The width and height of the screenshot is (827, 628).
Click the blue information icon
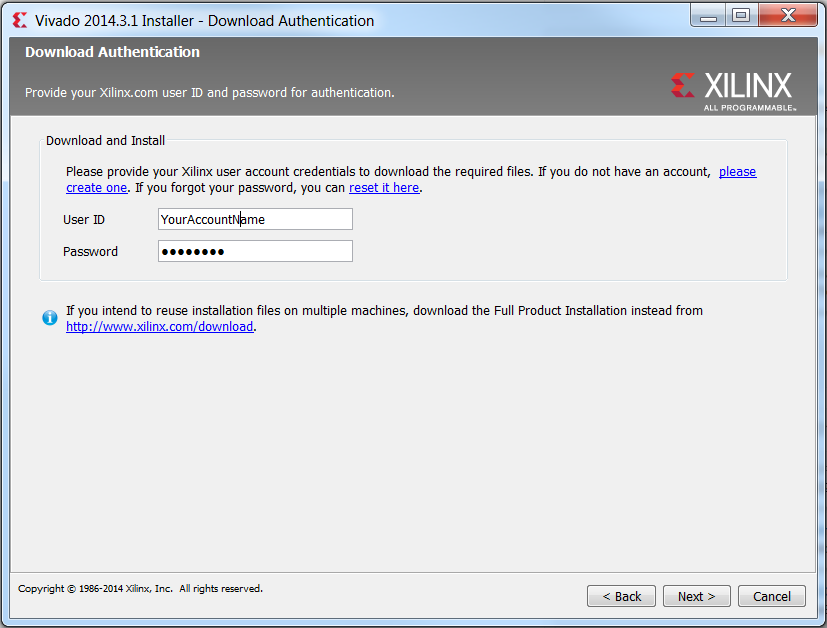click(x=50, y=317)
